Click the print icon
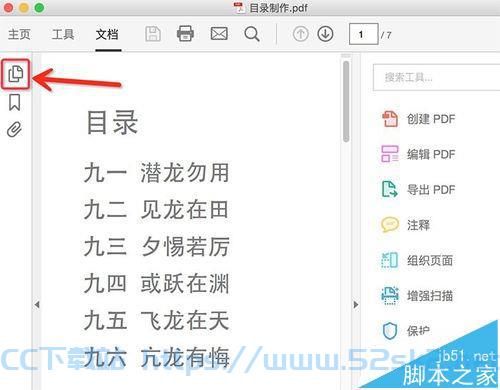 pyautogui.click(x=185, y=34)
